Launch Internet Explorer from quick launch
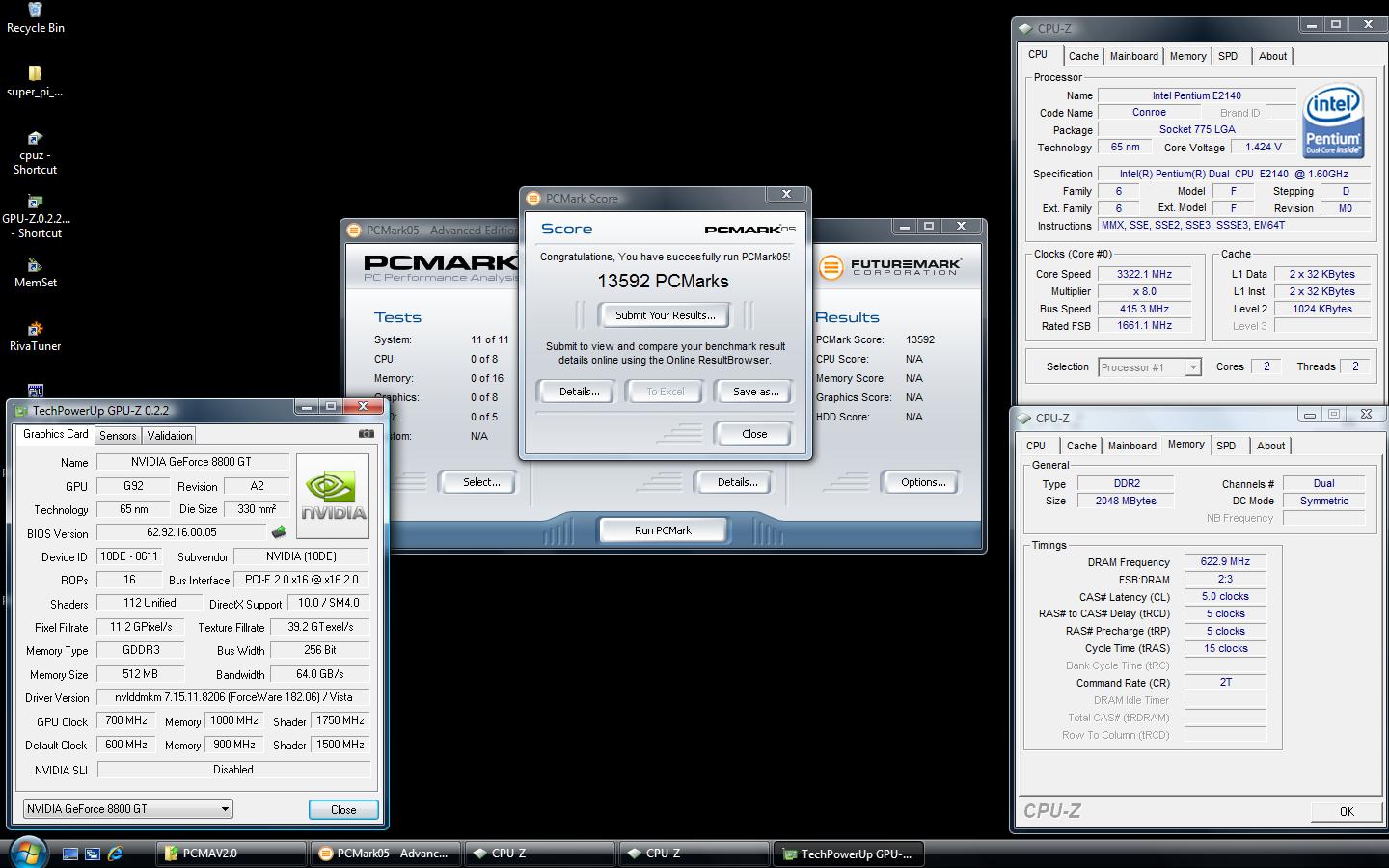Viewport: 1389px width, 868px height. point(116,854)
